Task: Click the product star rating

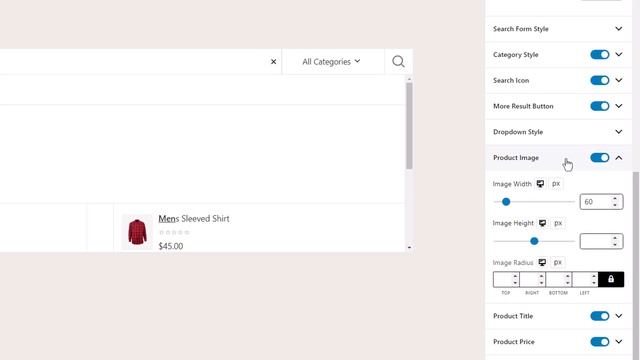Action: (x=174, y=233)
